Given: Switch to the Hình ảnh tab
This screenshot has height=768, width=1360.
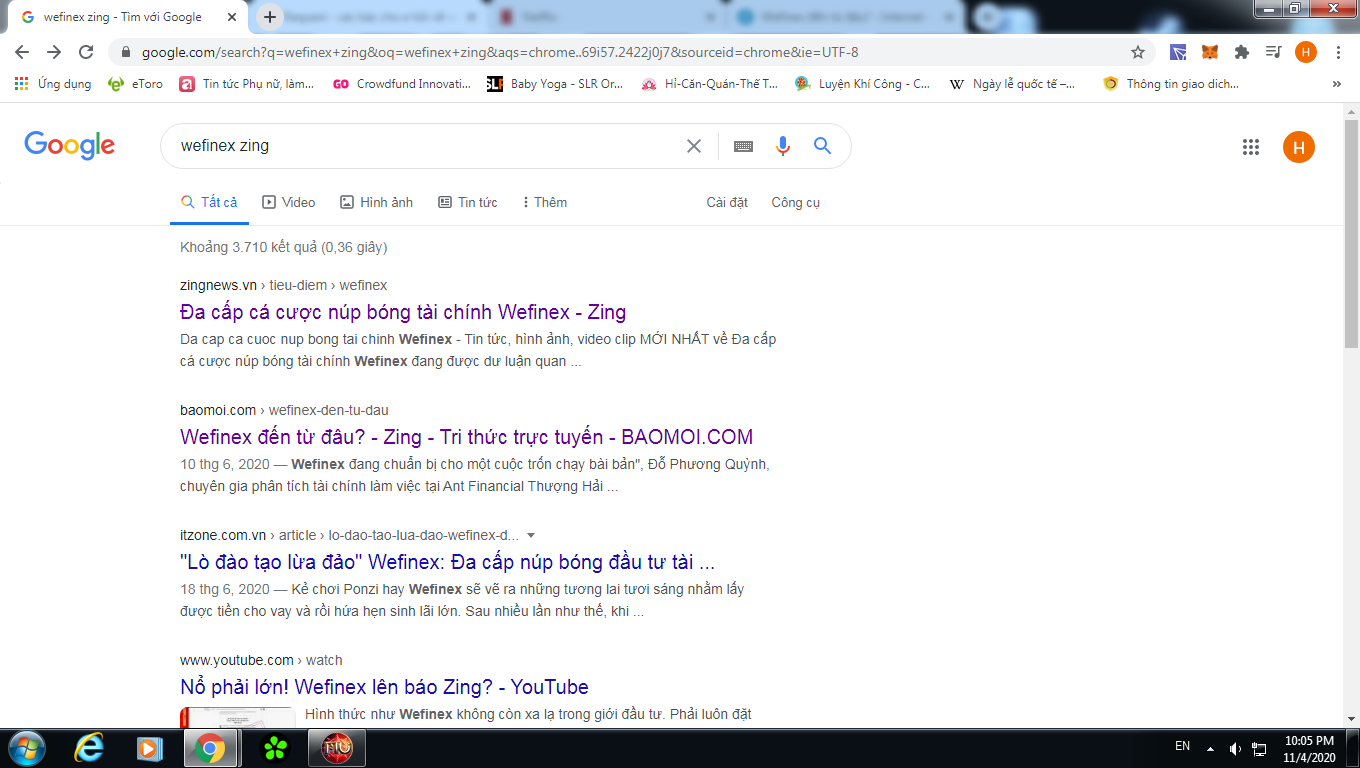Looking at the screenshot, I should point(376,202).
